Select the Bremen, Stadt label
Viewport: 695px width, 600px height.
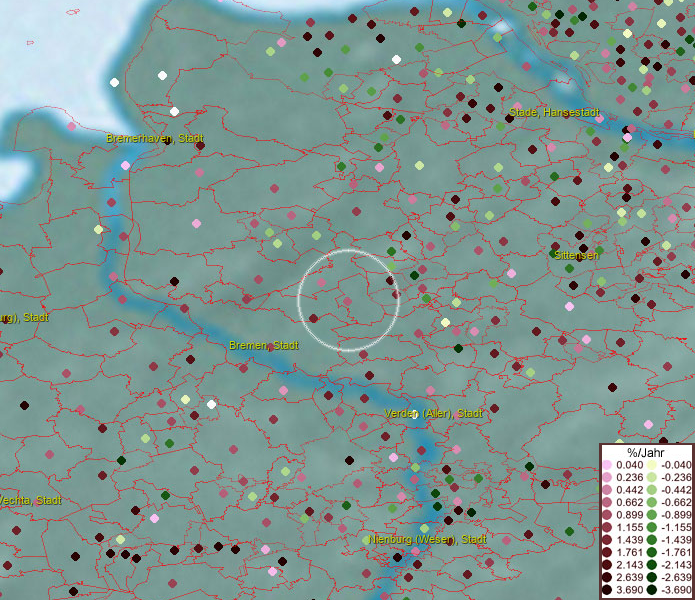(x=263, y=346)
